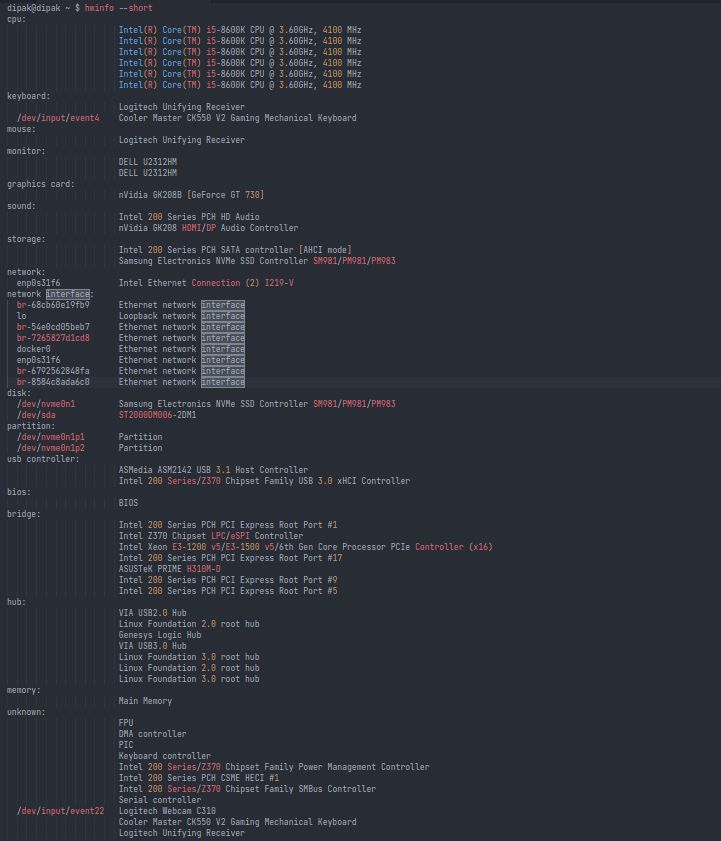The image size is (721, 841).
Task: Click 'storage:' section heading
Action: [26, 239]
